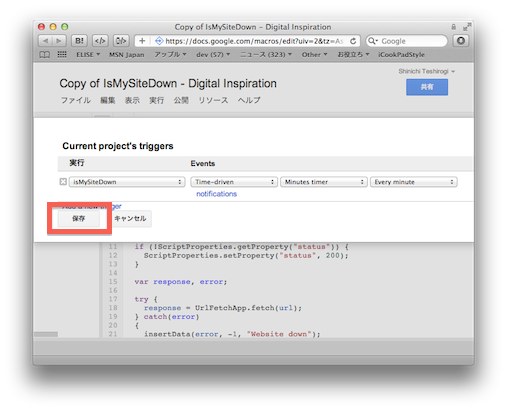This screenshot has height=411, width=507.
Task: Open the MSN Japan bookmark
Action: (x=127, y=54)
